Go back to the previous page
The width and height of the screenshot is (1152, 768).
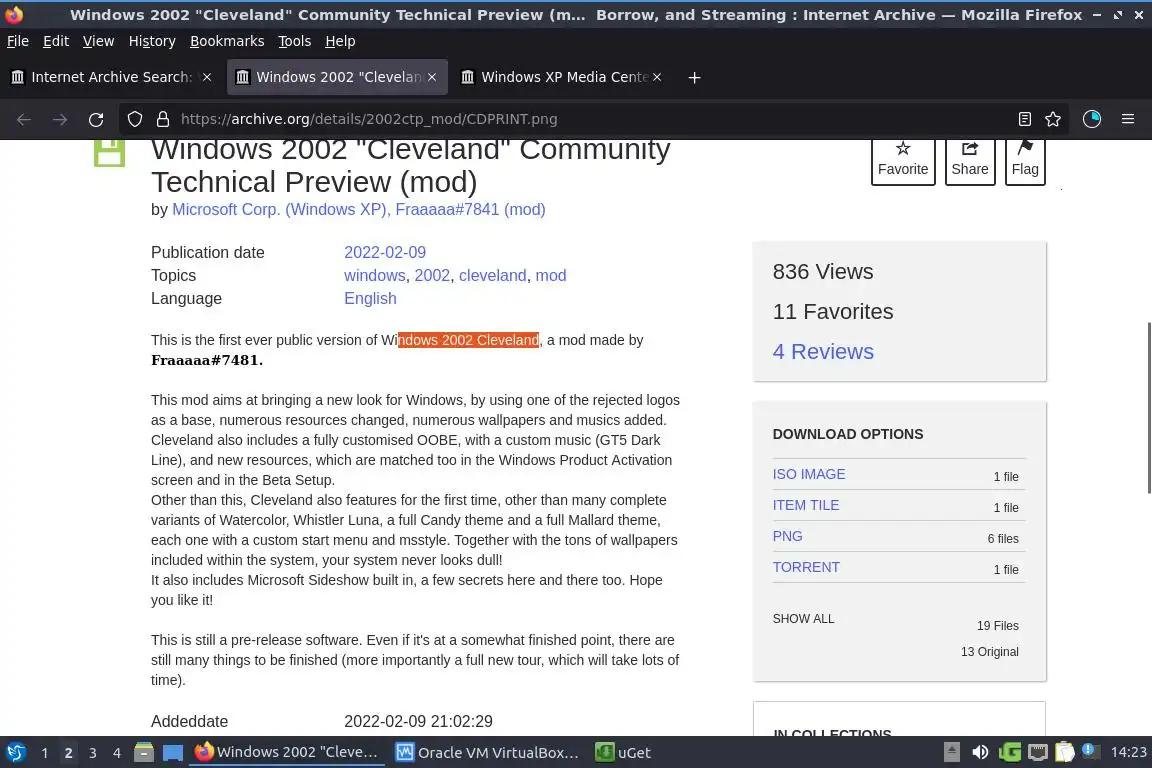24,119
